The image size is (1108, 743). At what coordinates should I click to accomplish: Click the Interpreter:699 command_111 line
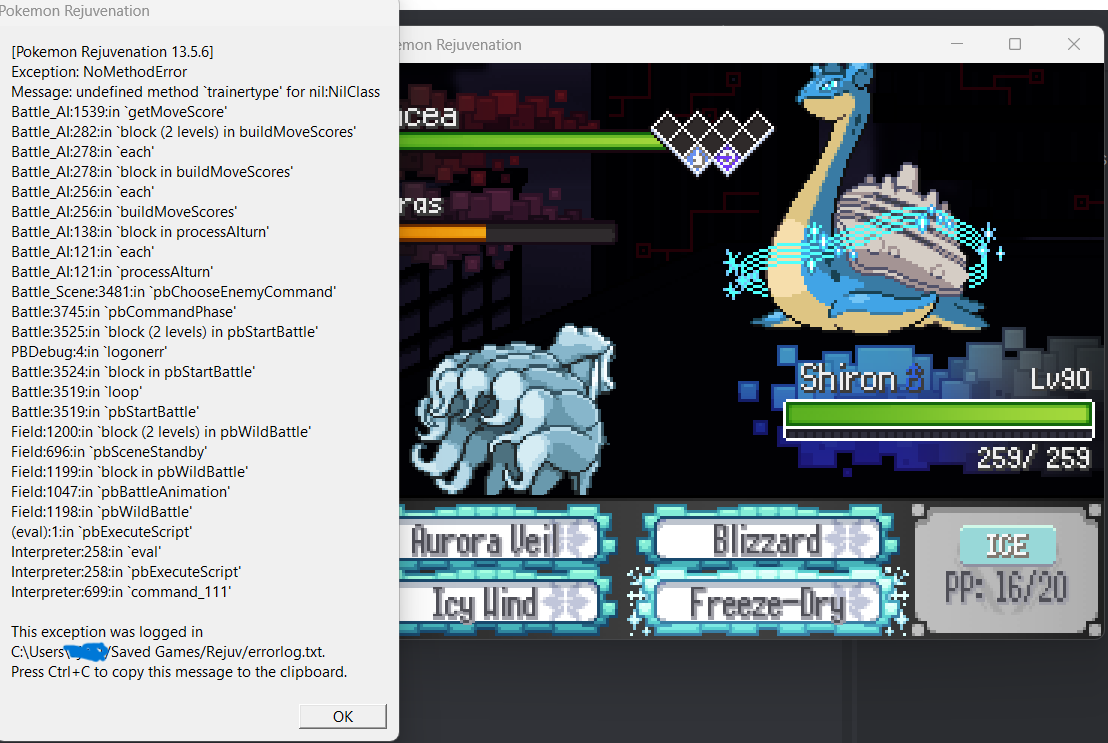[x=121, y=592]
